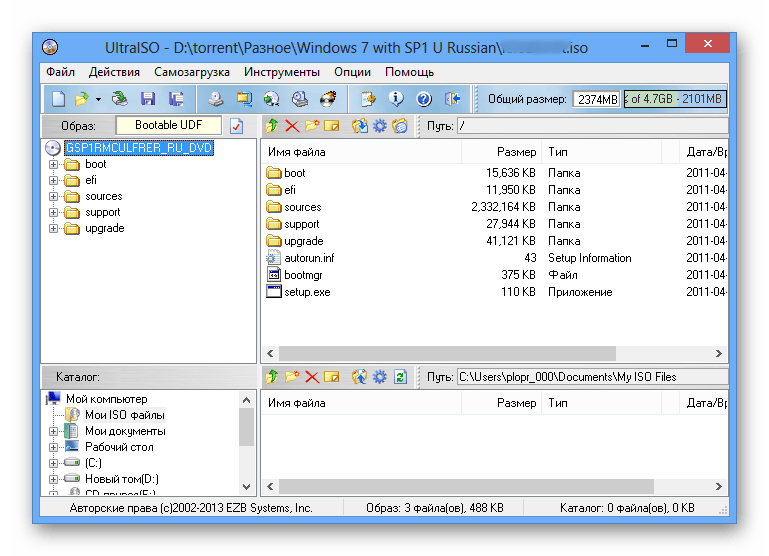Expand the boot folder in image tree
Viewport: 769px width, 556px height.
53,164
